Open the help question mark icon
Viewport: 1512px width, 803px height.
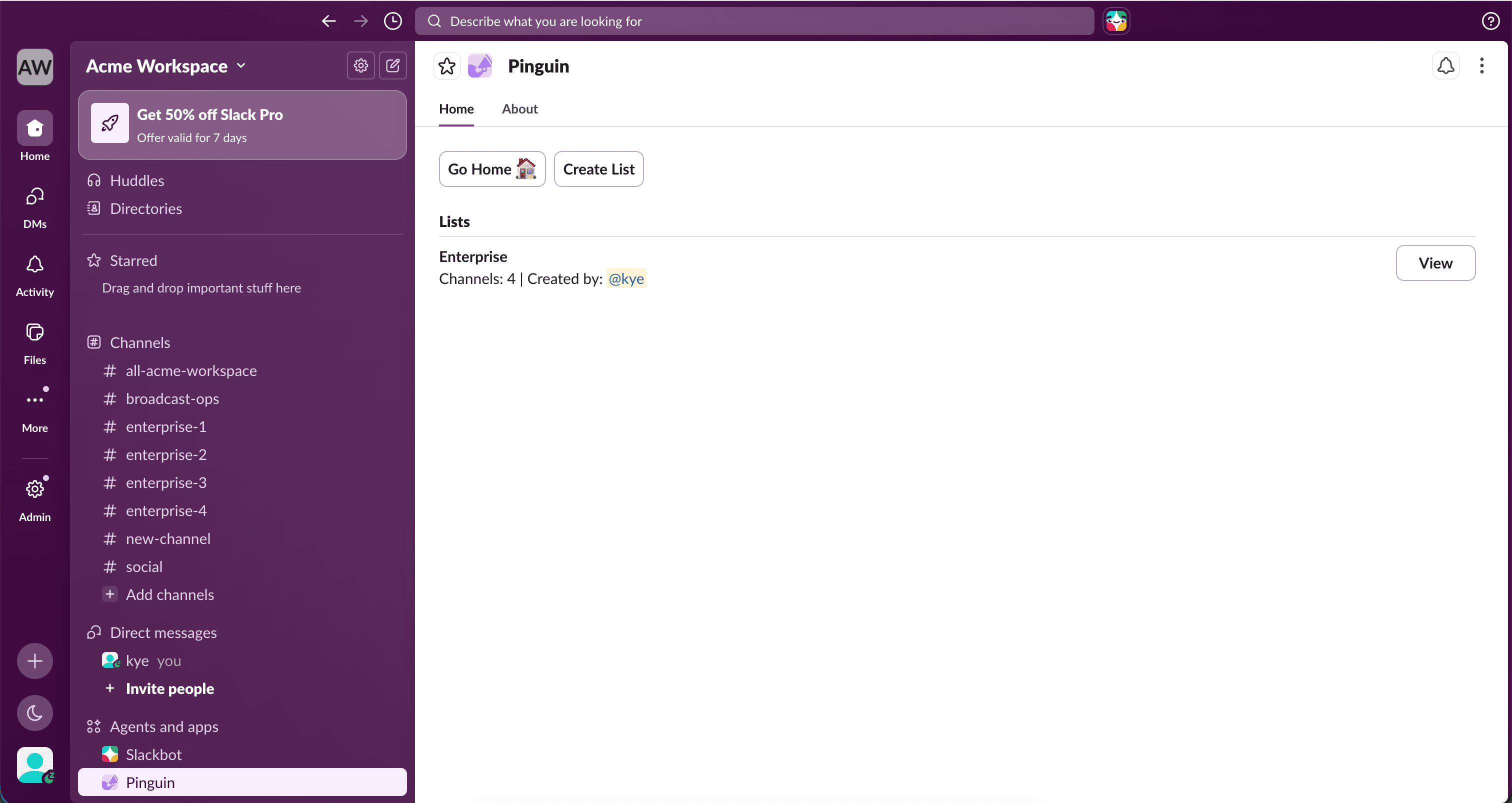(1490, 21)
